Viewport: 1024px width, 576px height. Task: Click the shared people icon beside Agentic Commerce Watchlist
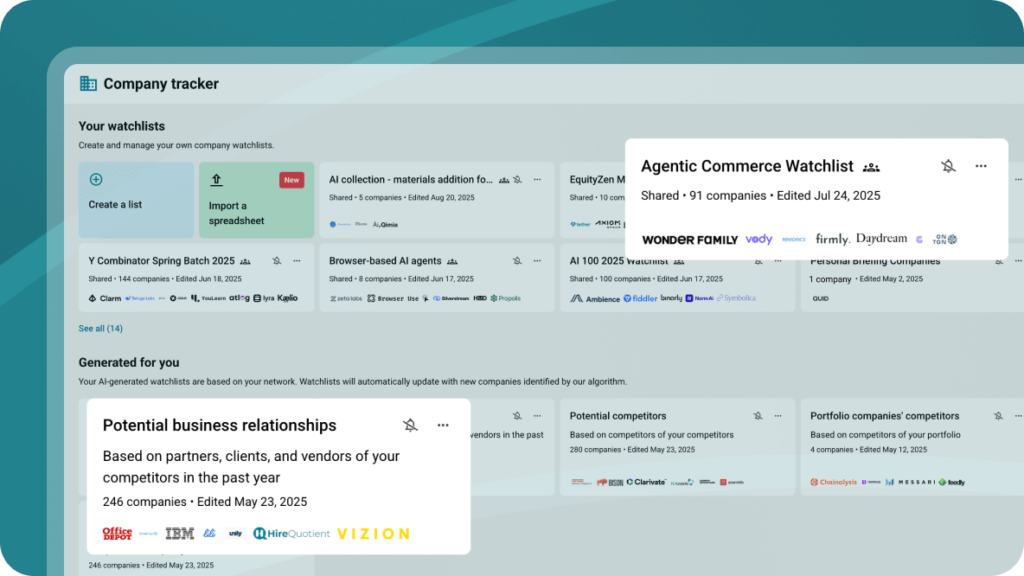(871, 167)
